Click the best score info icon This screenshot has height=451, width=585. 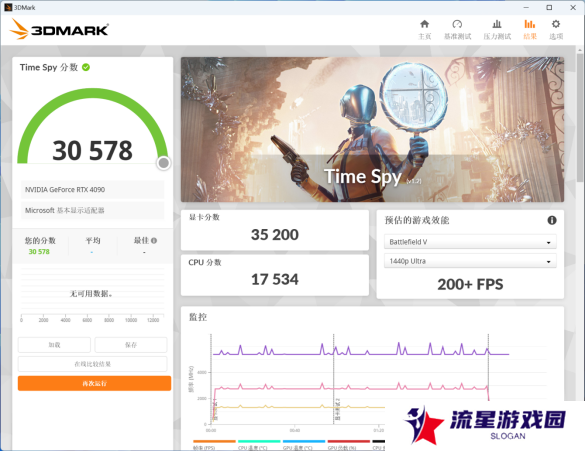(x=154, y=241)
